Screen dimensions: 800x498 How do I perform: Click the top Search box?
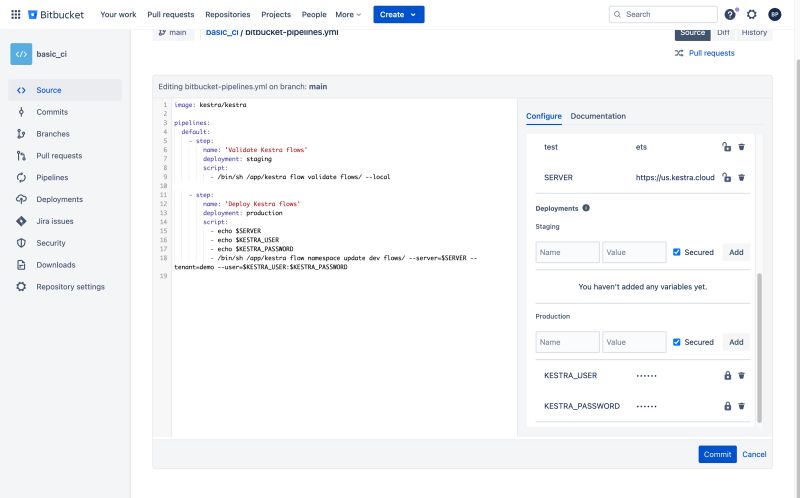pos(663,14)
